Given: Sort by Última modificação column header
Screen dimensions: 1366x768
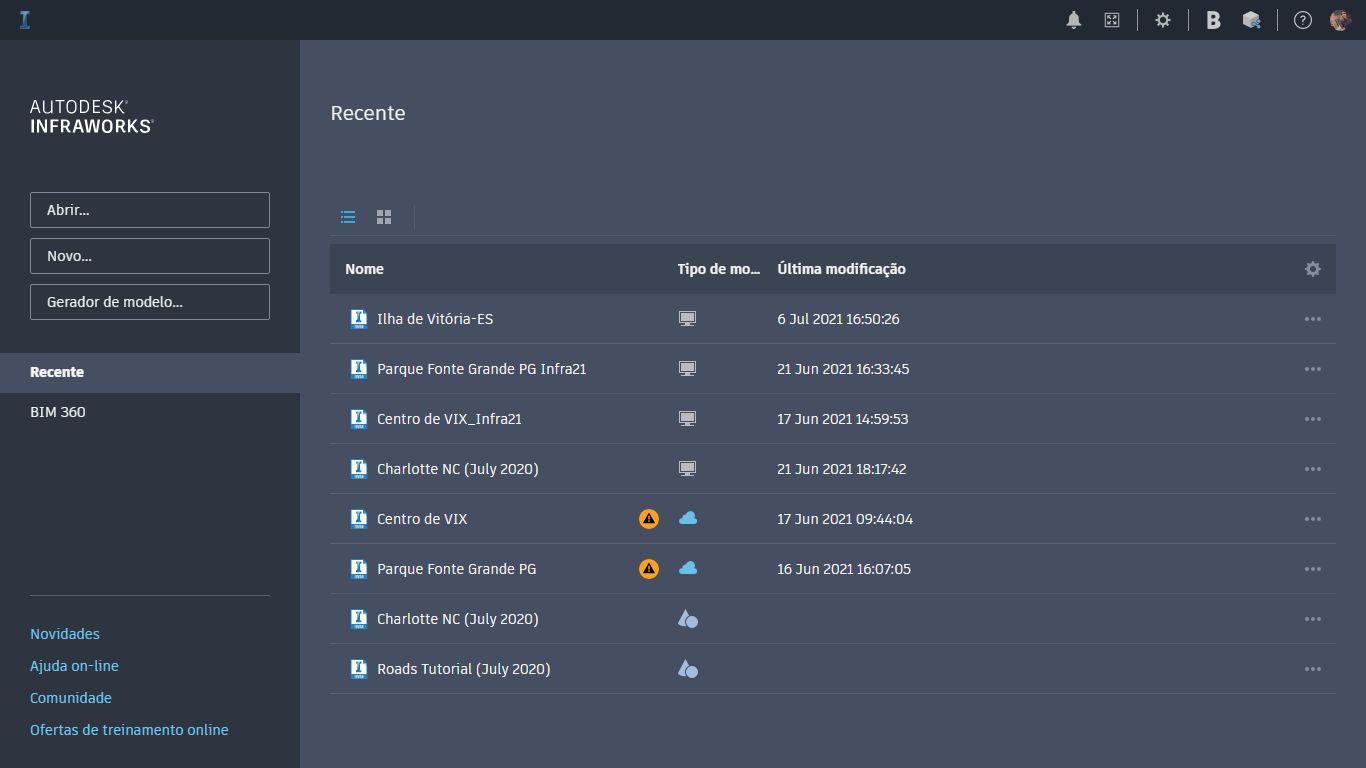Looking at the screenshot, I should point(841,269).
